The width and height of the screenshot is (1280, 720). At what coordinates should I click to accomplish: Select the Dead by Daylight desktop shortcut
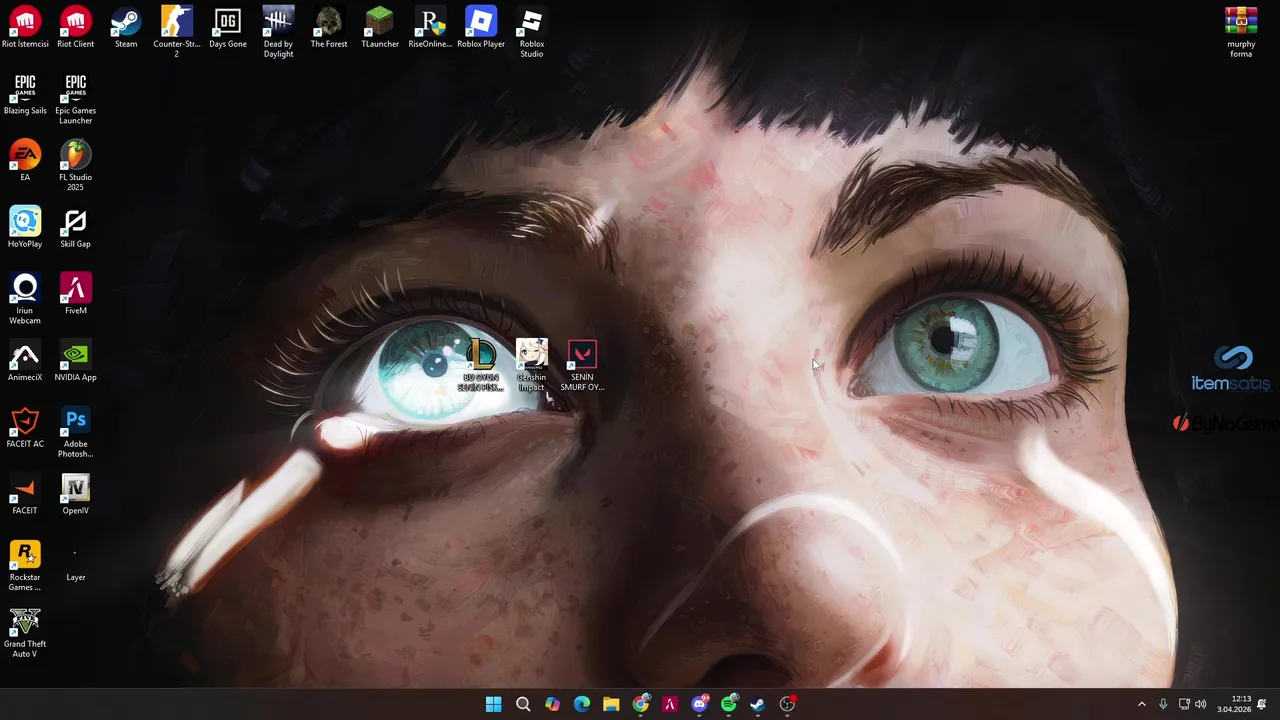pos(278,32)
